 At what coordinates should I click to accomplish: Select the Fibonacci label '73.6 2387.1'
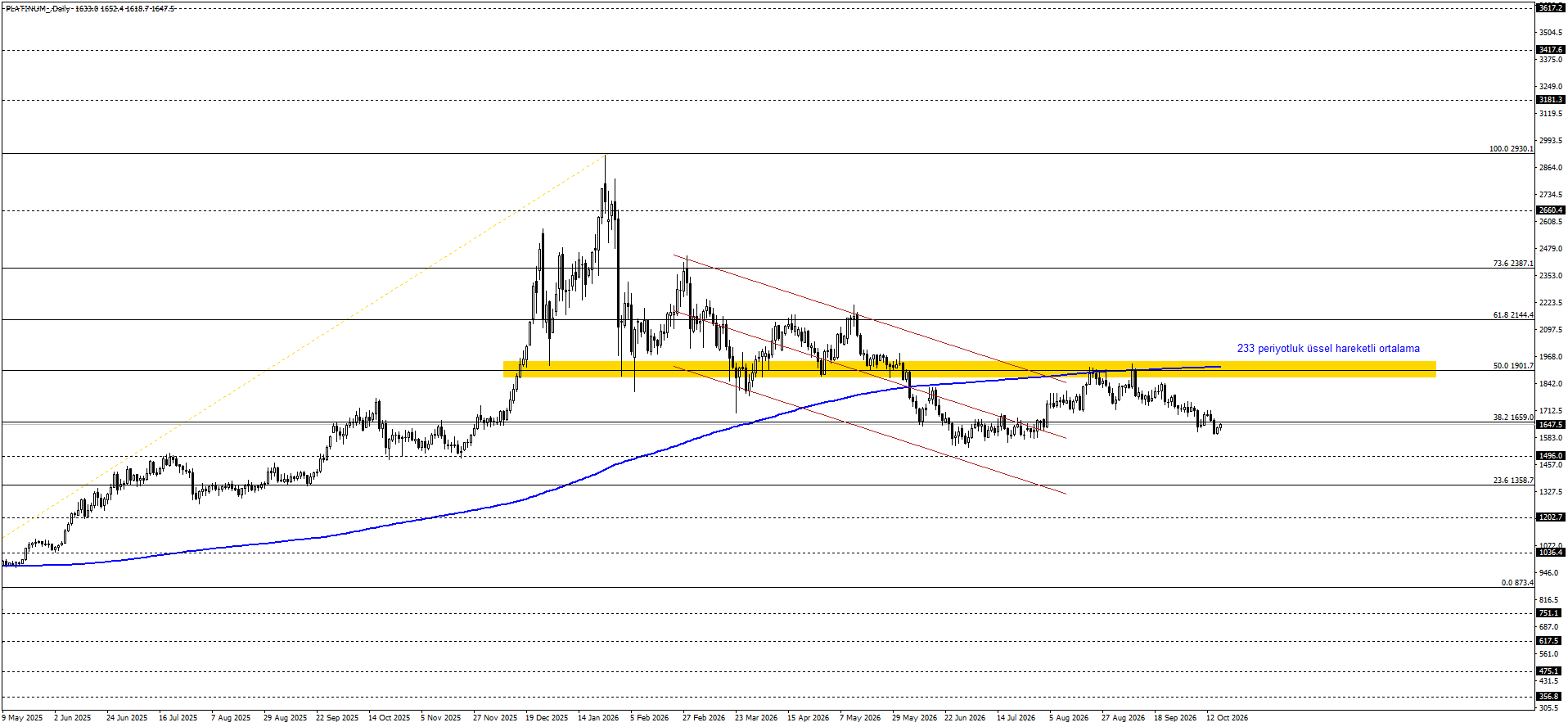pos(1513,264)
